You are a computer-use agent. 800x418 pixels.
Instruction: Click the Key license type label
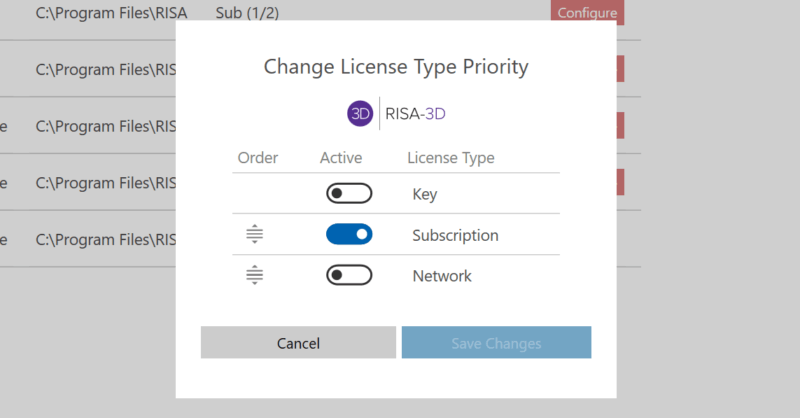(x=425, y=194)
